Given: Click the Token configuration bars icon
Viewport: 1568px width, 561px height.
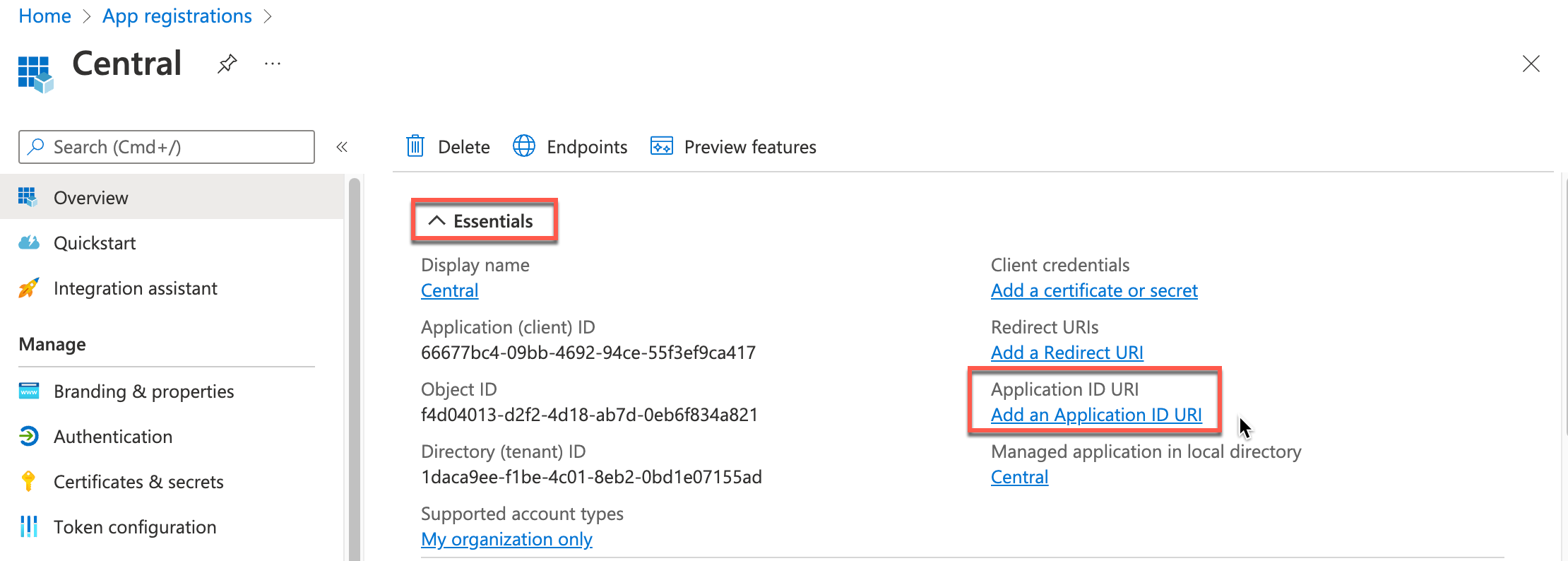Looking at the screenshot, I should [x=29, y=526].
